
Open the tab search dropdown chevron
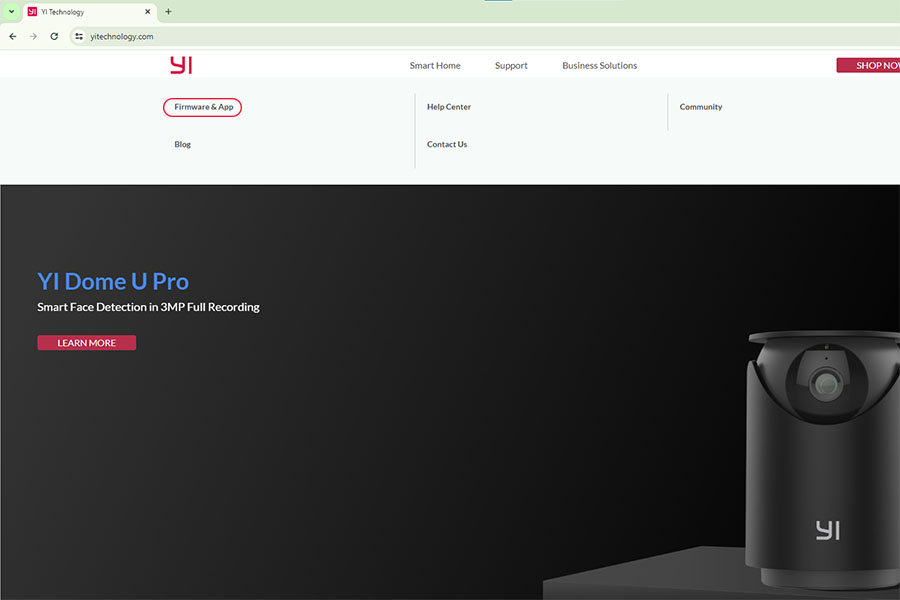pos(11,12)
